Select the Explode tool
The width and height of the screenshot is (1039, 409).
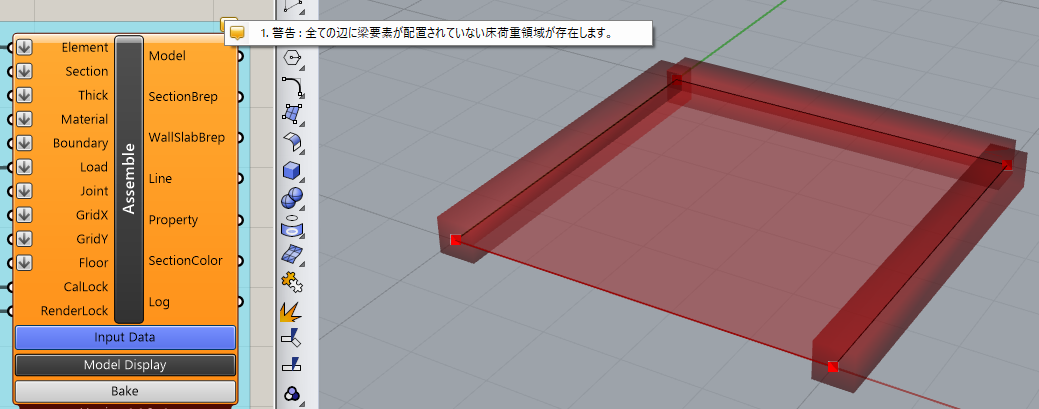tap(293, 310)
